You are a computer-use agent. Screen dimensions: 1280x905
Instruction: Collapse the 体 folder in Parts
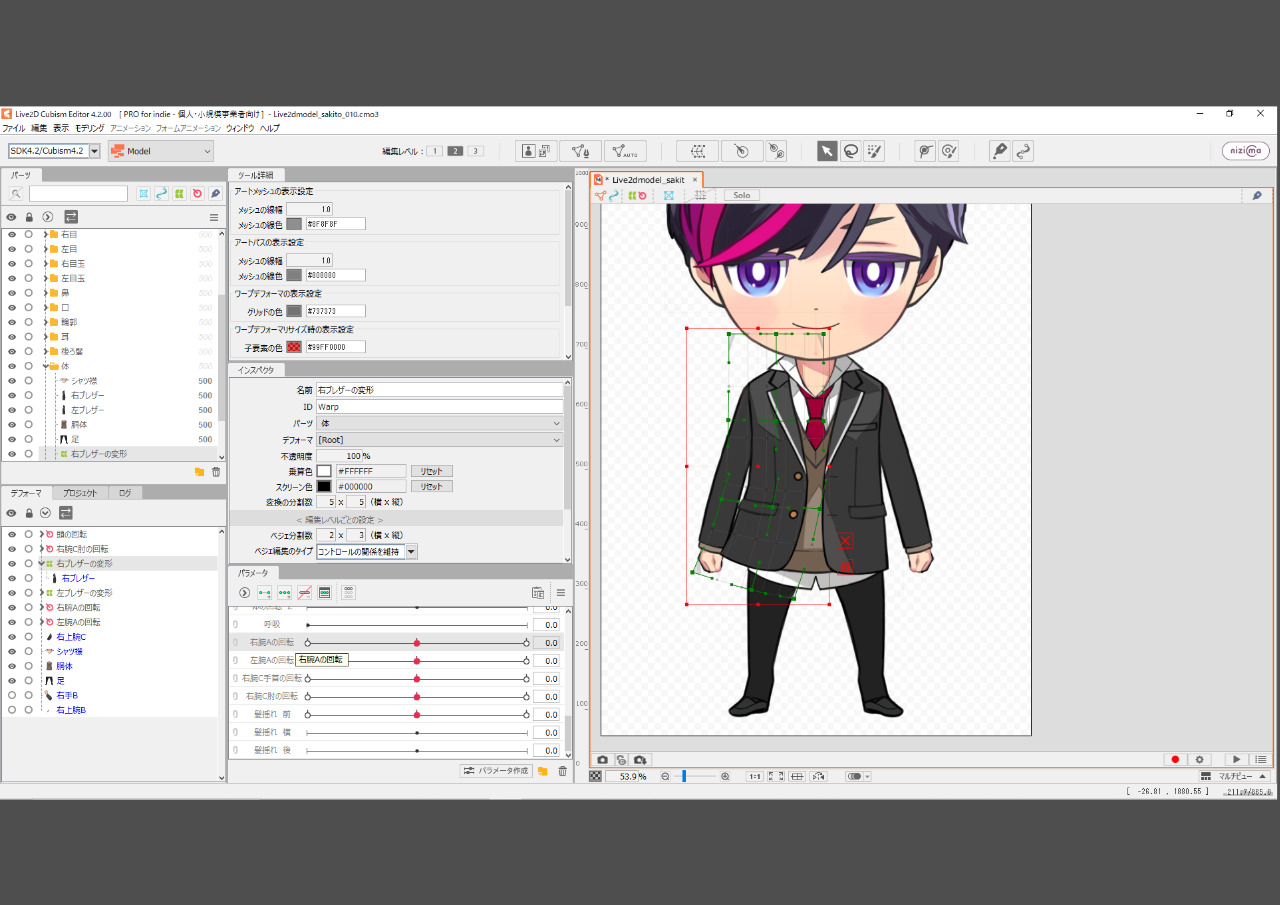(44, 366)
